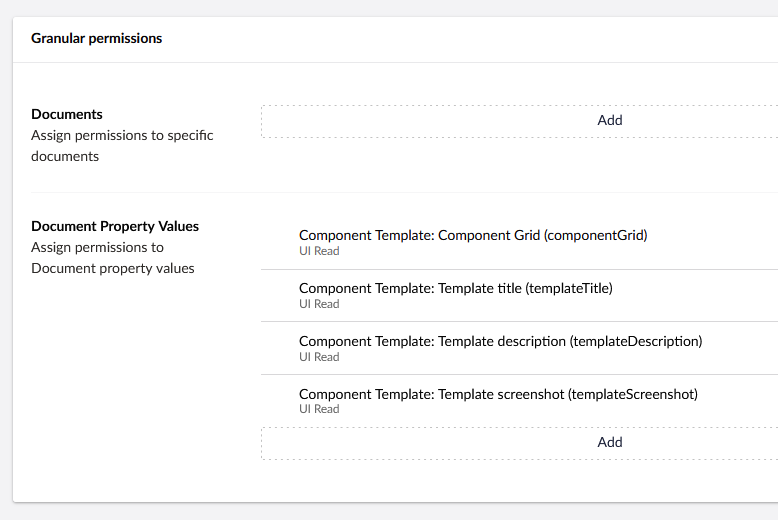Click the 'Assign permissions to Document property values' text
Screen dimensions: 778x520
coord(112,258)
